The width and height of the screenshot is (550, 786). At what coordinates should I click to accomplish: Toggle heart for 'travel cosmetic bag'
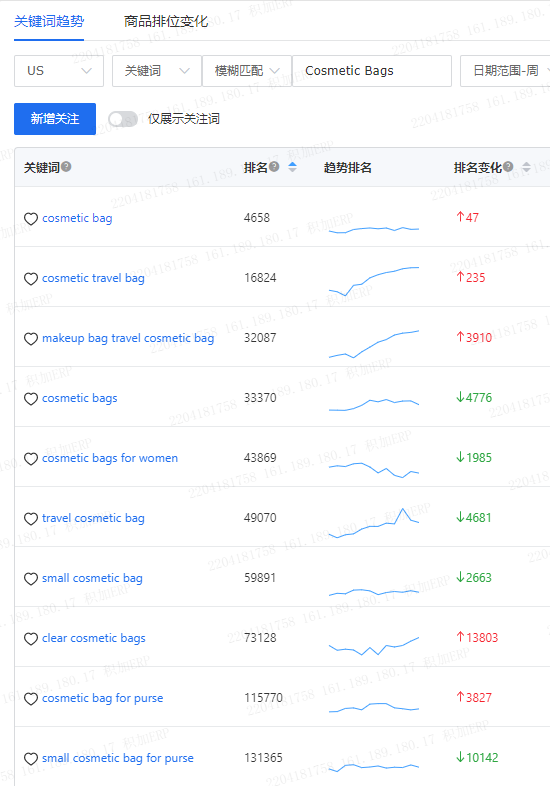click(31, 519)
